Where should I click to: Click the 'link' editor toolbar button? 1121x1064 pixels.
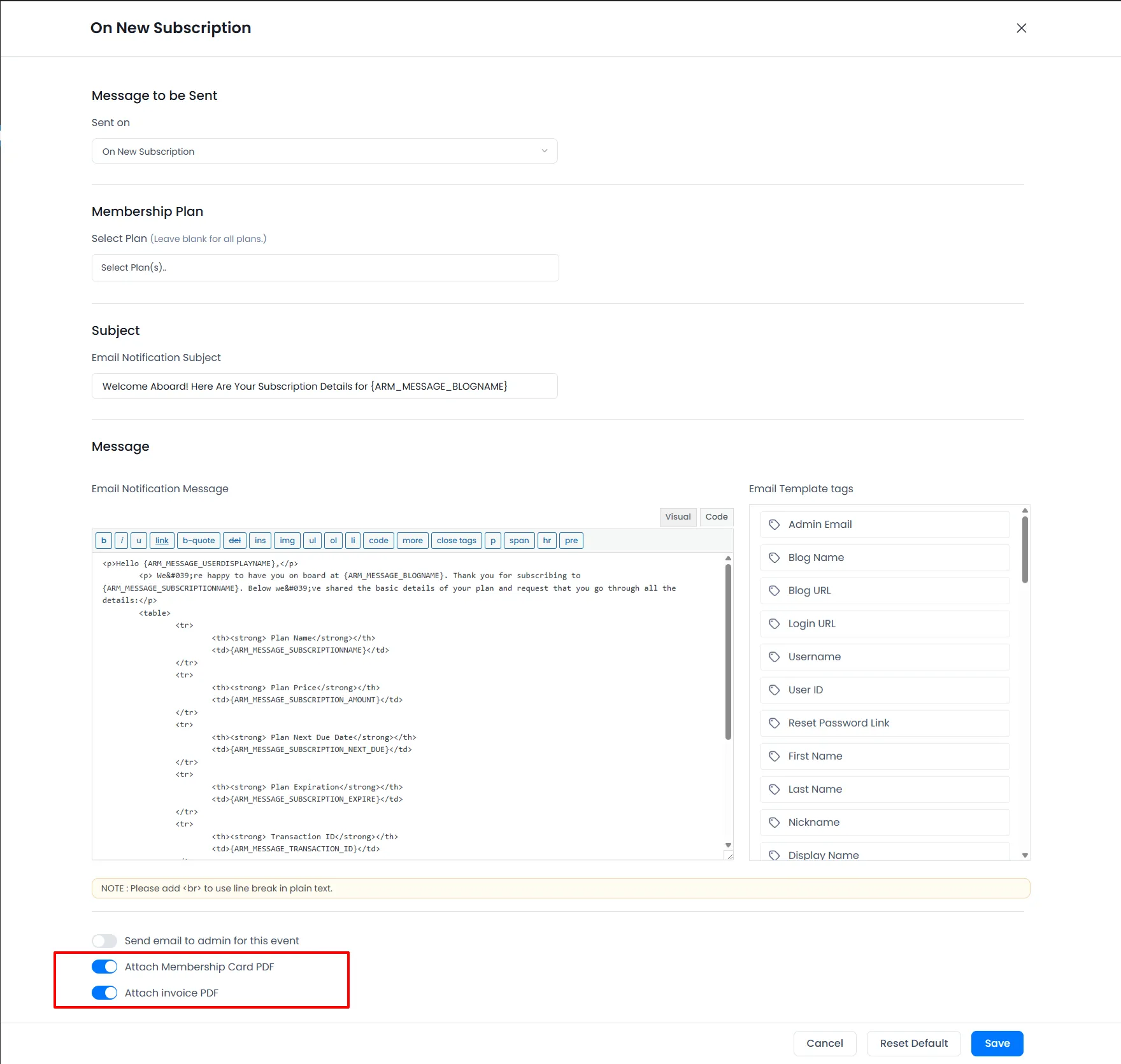[x=162, y=541]
